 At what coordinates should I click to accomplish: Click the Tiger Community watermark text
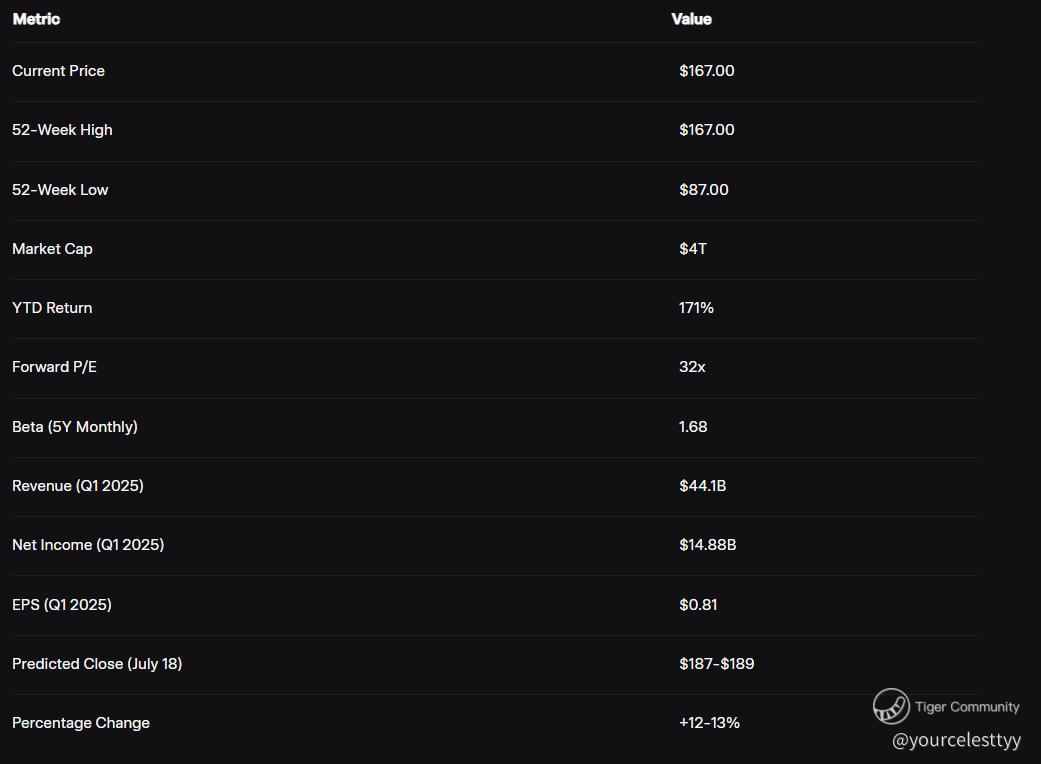[x=967, y=707]
